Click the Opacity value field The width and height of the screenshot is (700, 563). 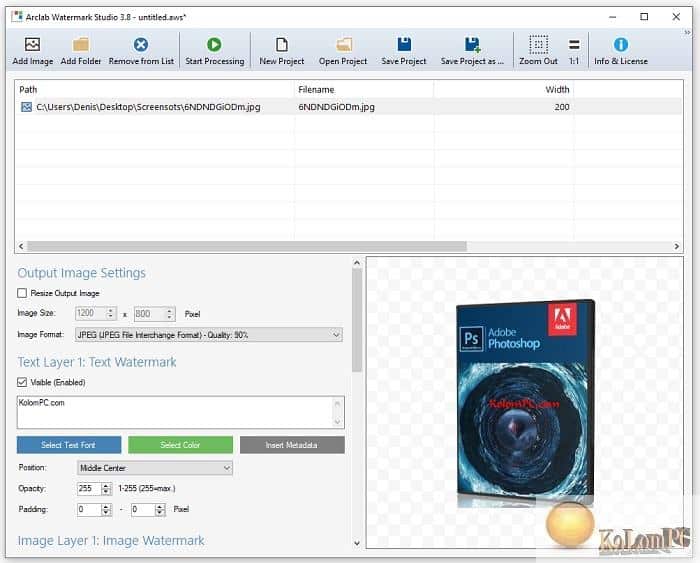click(x=89, y=488)
